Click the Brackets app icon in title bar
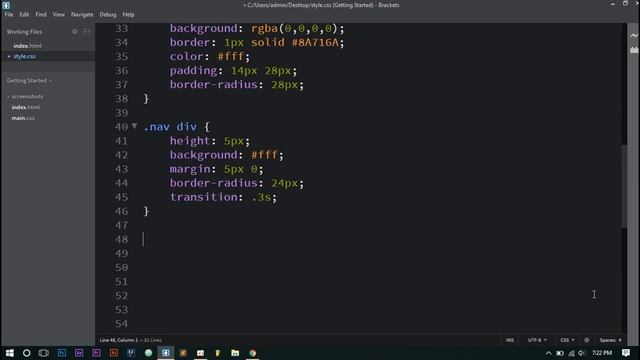The height and width of the screenshot is (360, 640). pos(6,5)
